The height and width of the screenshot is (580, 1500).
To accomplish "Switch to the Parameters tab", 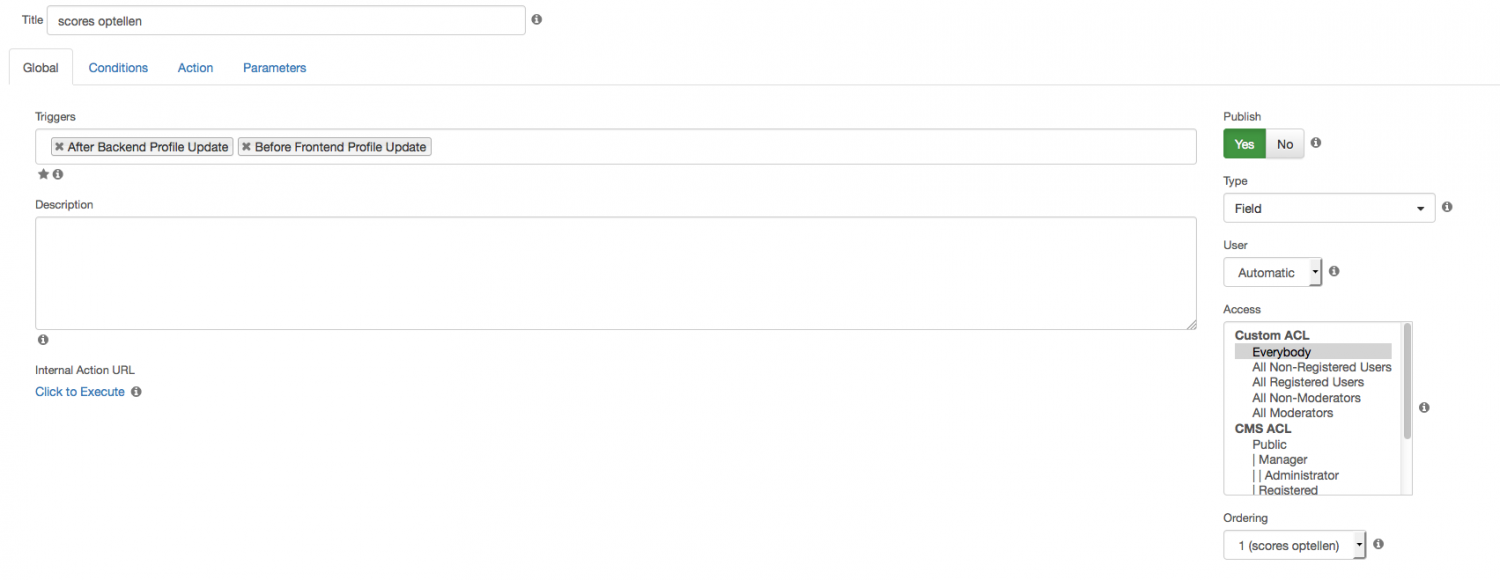I will [274, 68].
